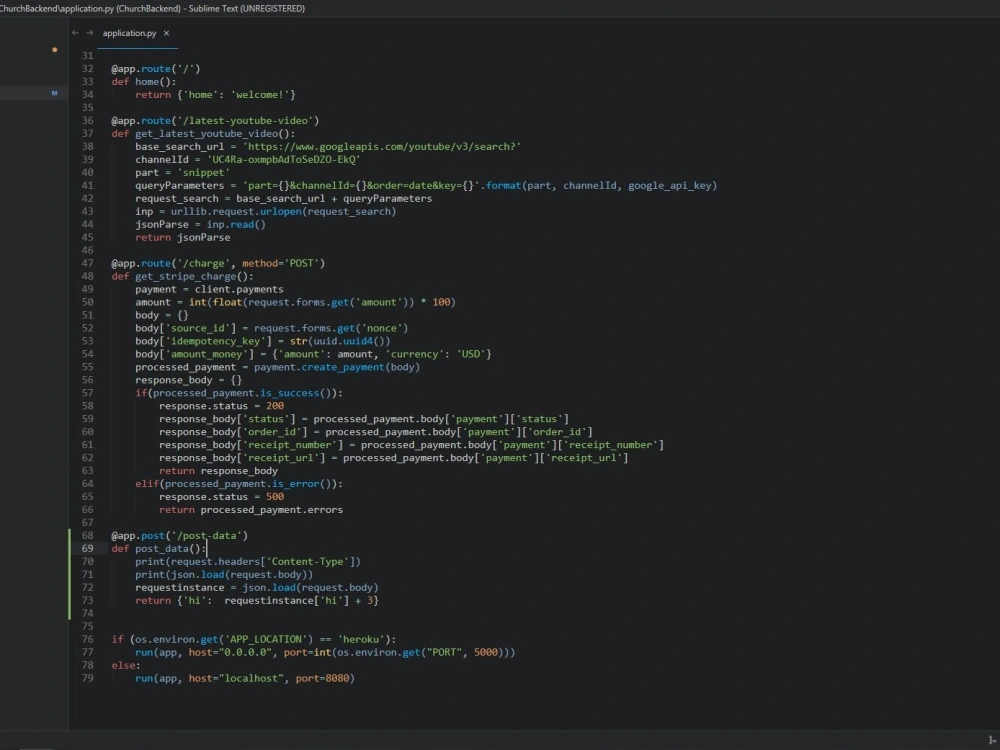
Task: Click the get_latest_youtube_video function name
Action: [x=207, y=133]
